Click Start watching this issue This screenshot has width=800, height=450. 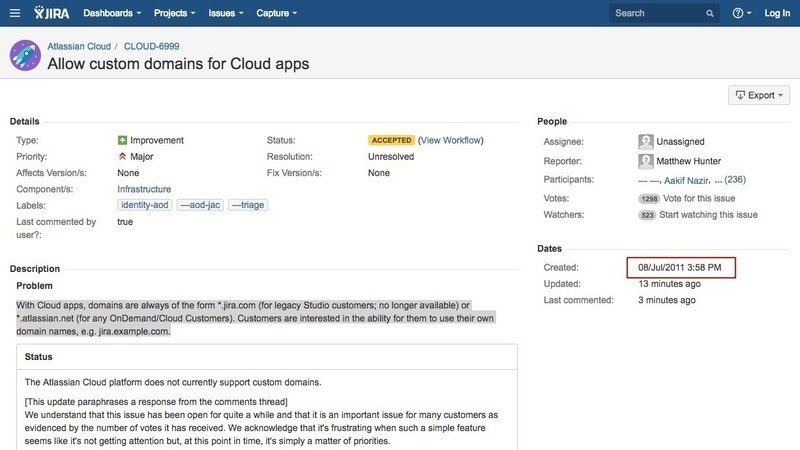pyautogui.click(x=708, y=215)
